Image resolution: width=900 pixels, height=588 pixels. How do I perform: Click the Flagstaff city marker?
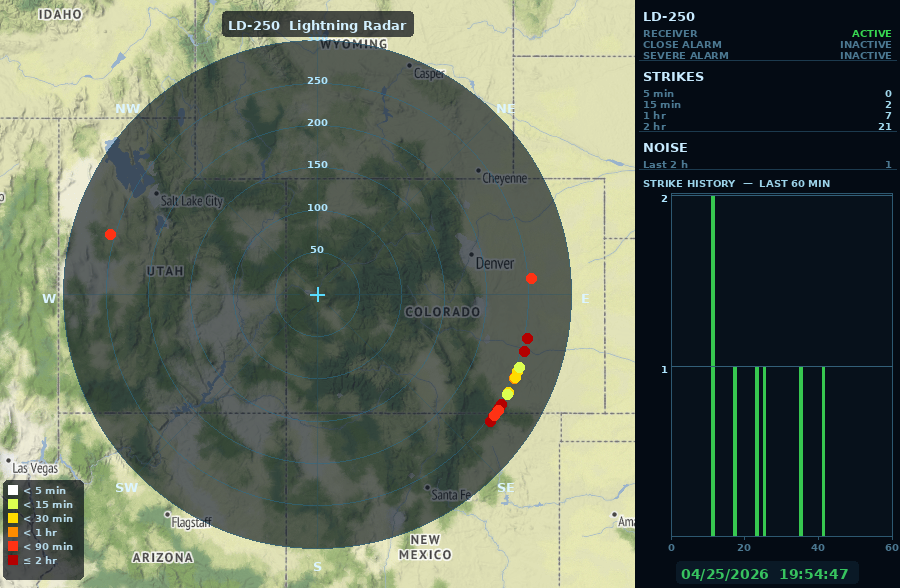coord(168,515)
